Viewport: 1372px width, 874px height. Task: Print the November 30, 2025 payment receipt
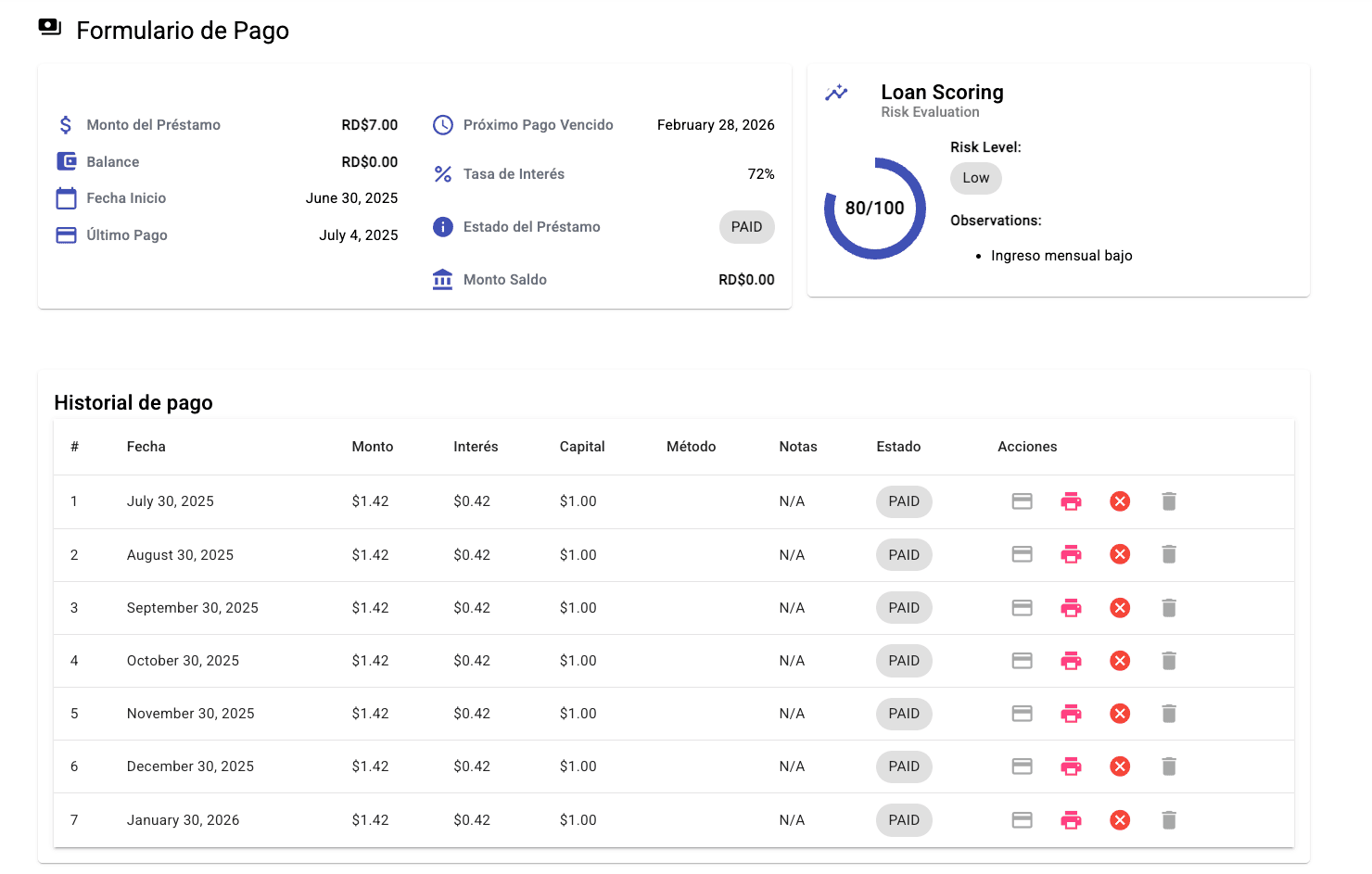(1071, 714)
